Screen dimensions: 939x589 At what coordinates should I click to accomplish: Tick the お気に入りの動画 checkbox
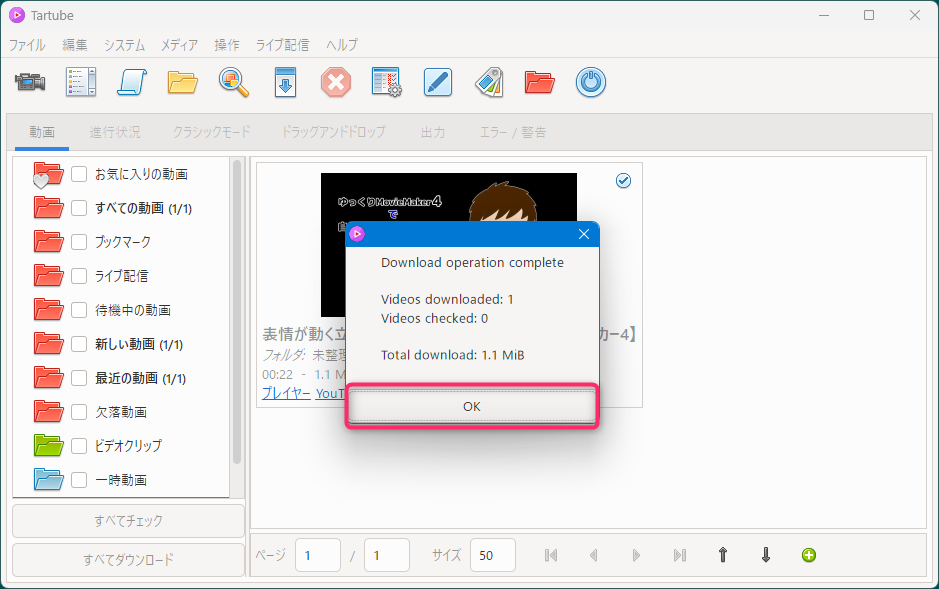coord(79,174)
